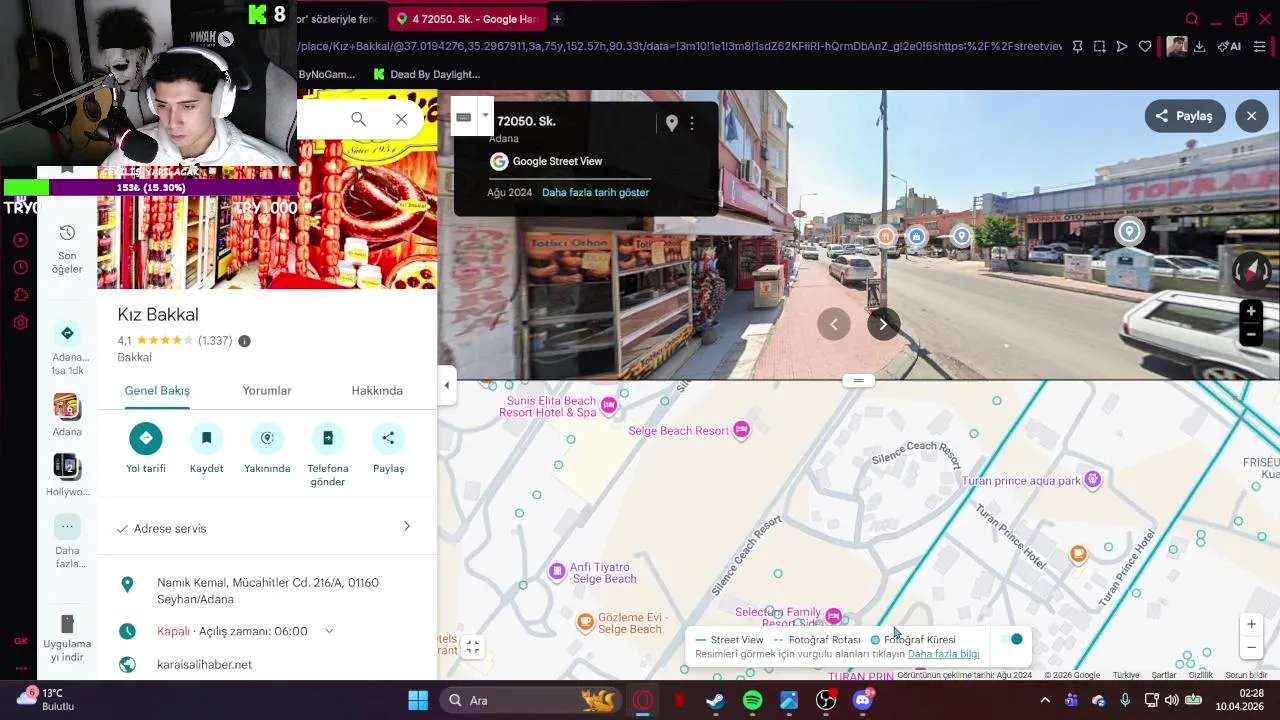Open Opera sidebar player icon
Image resolution: width=1280 pixels, height=720 pixels.
tap(20, 240)
